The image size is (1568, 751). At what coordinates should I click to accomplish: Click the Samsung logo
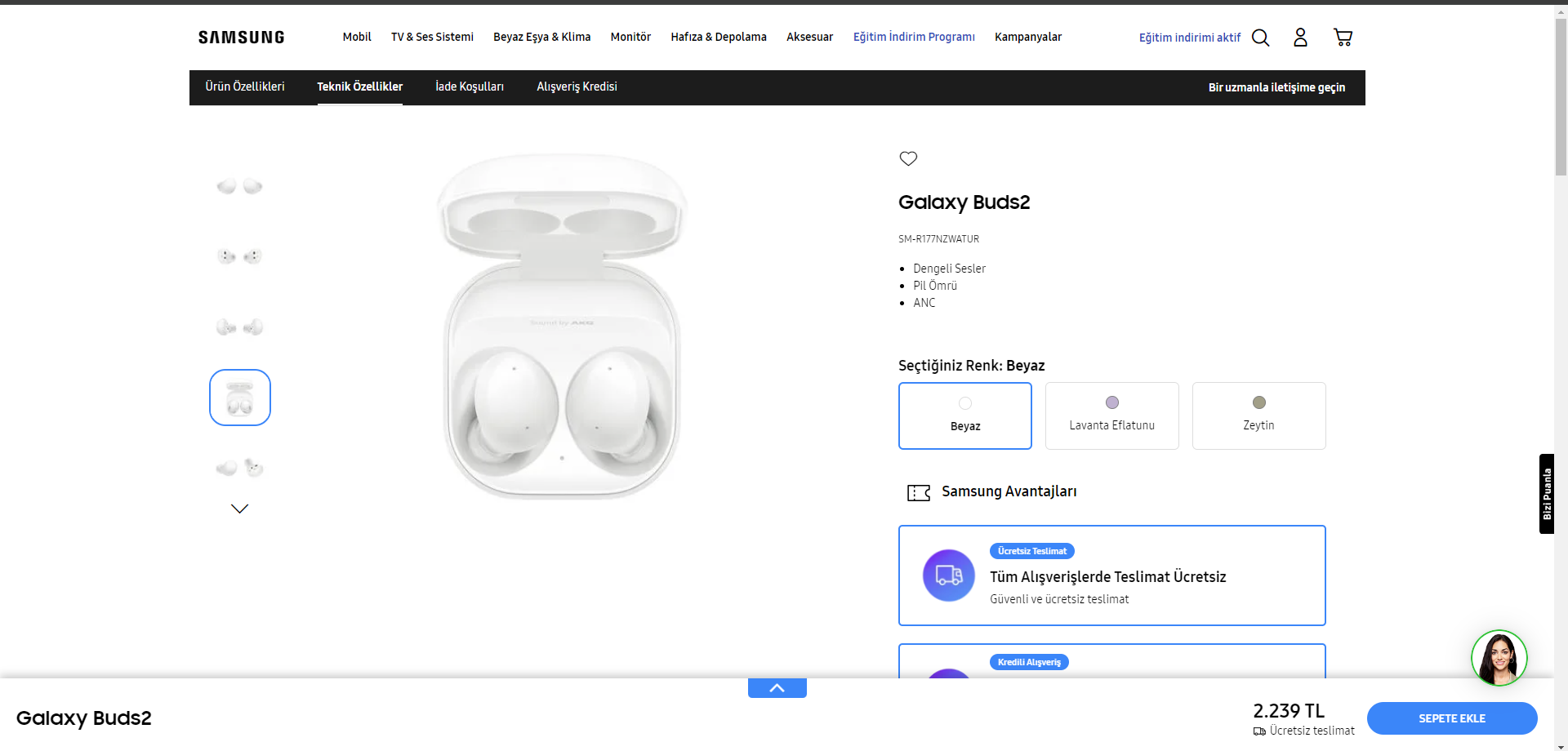241,38
